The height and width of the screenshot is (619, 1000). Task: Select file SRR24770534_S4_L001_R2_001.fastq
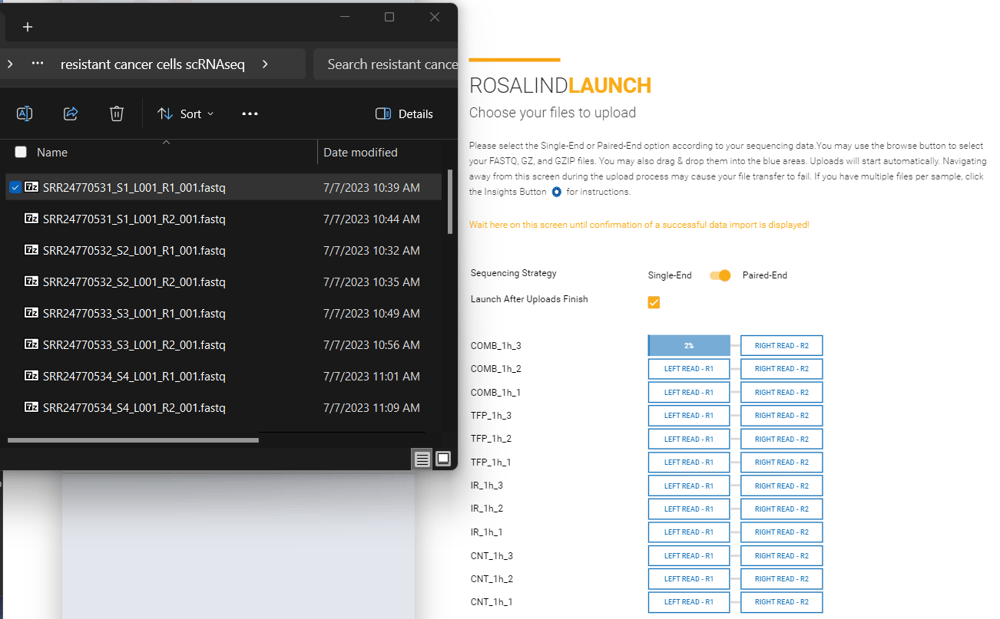[223, 407]
